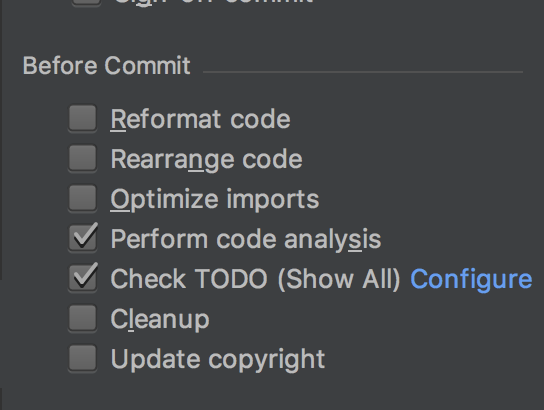Click the 'Rearrange code' label text
Screen dimensions: 544x410
(x=206, y=160)
